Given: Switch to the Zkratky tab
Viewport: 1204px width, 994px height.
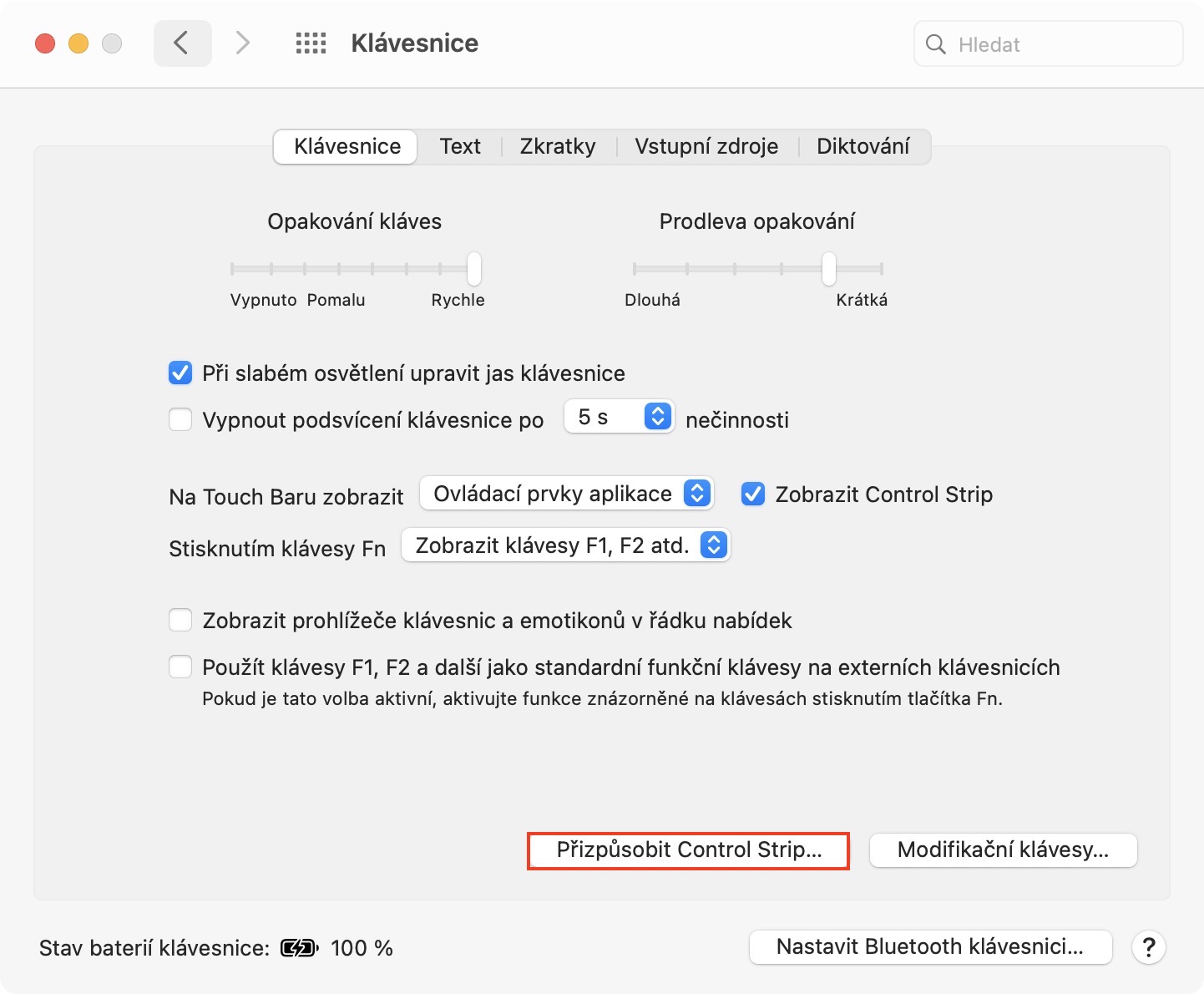Looking at the screenshot, I should coord(558,146).
